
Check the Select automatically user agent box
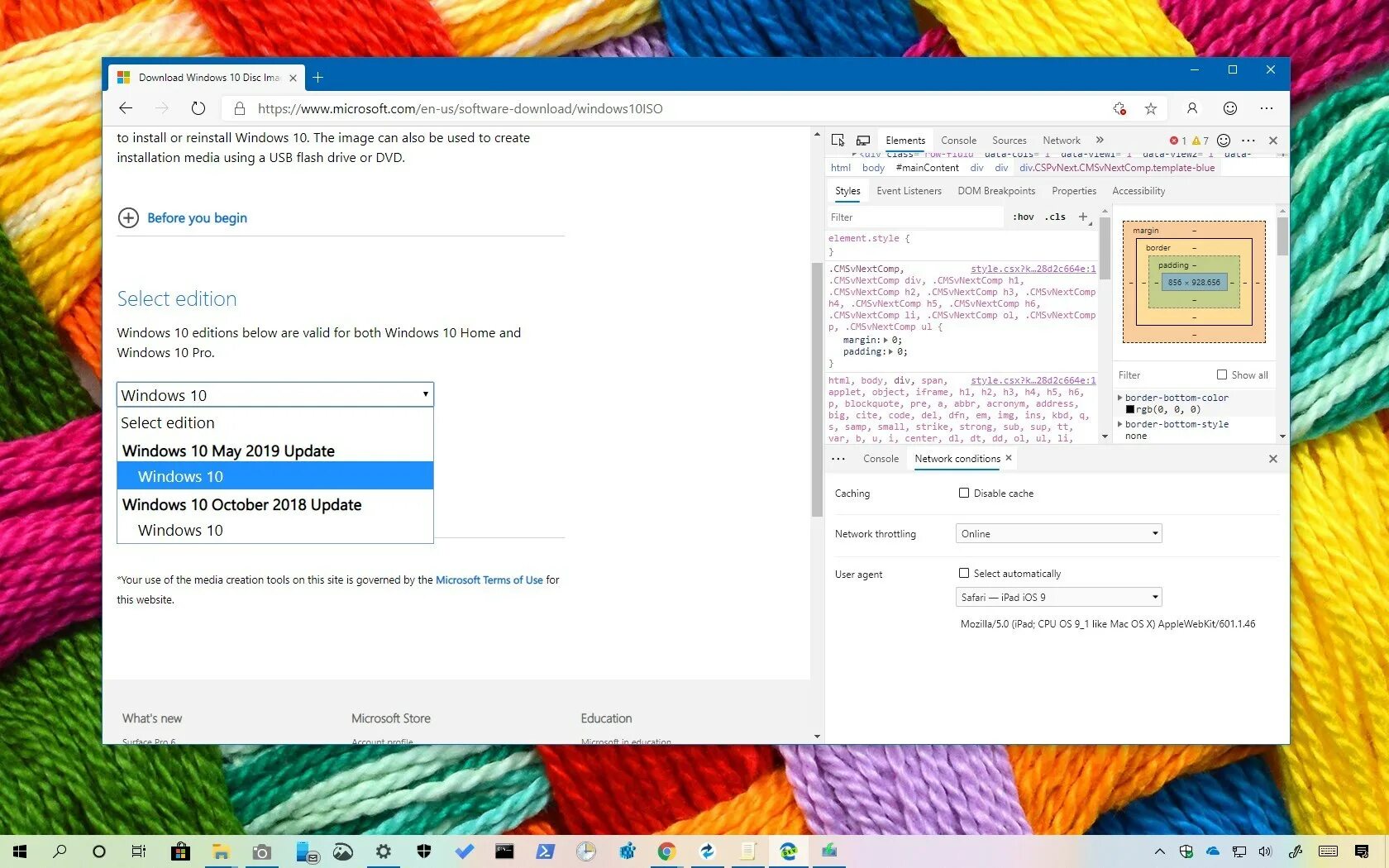(964, 573)
